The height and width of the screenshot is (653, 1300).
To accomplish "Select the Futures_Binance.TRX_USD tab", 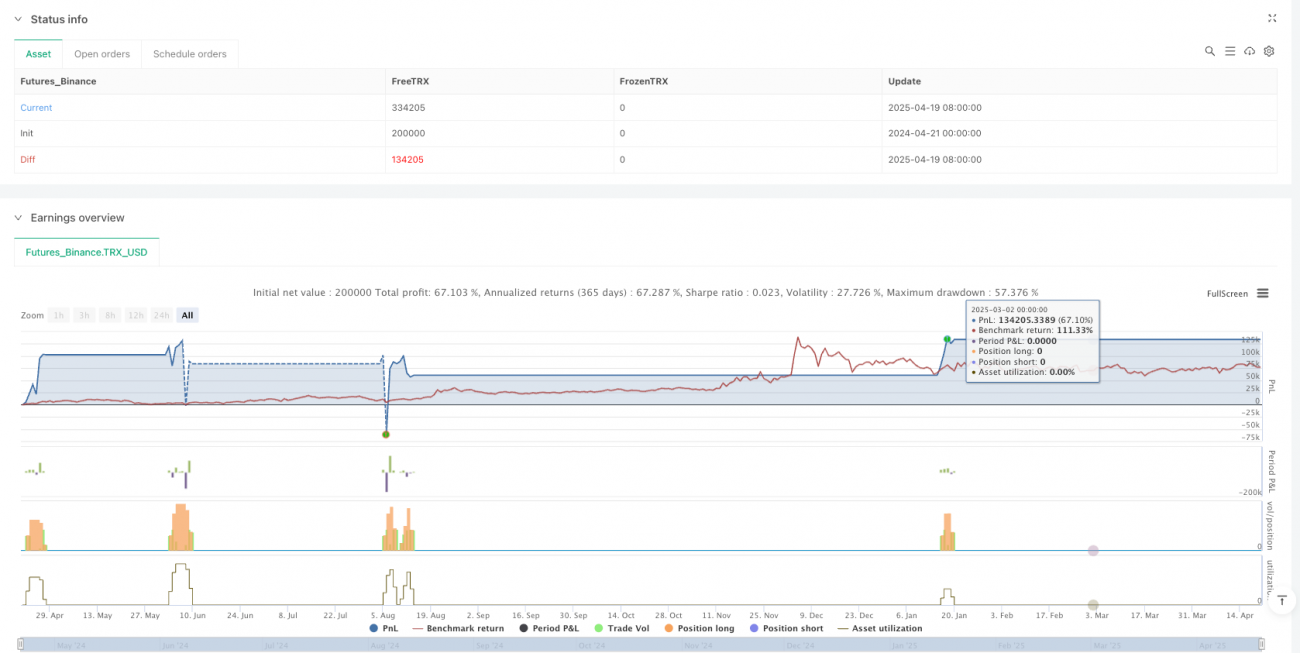I will (x=86, y=252).
